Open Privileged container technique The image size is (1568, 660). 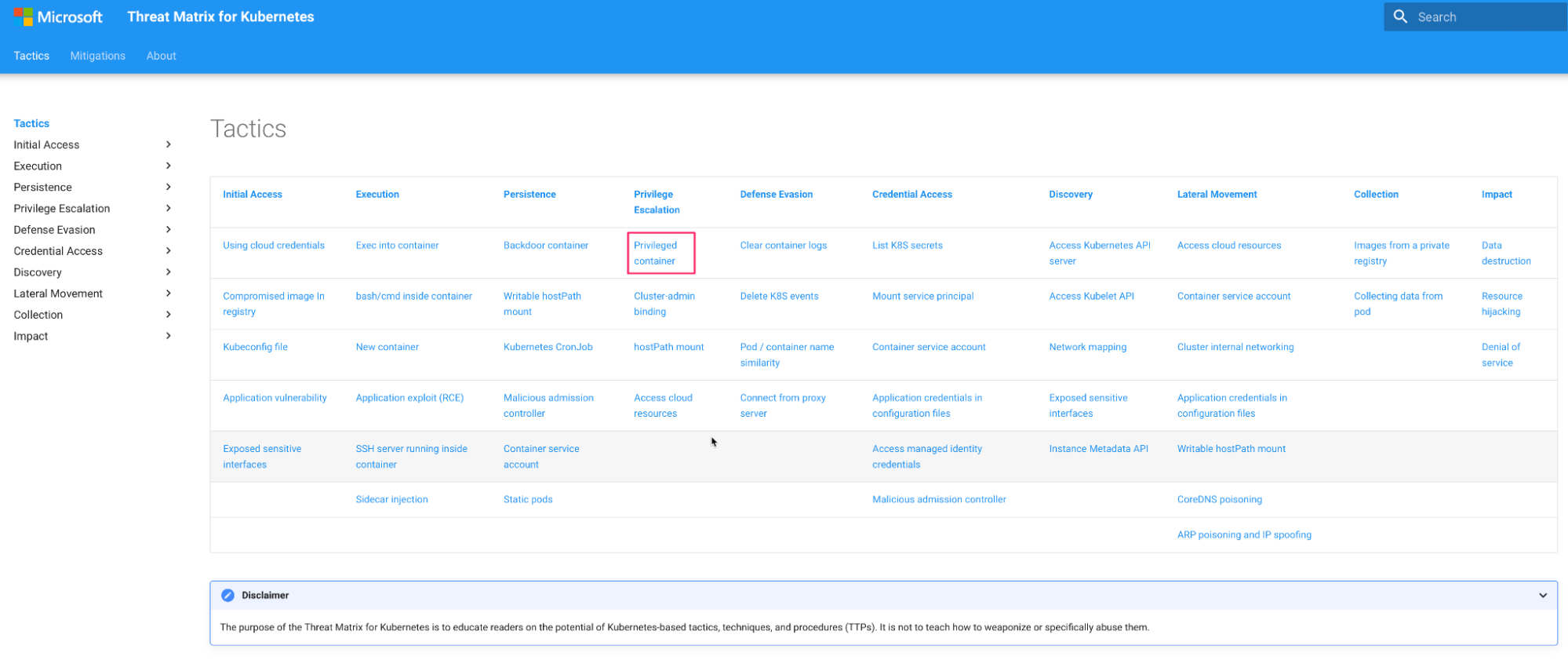click(655, 253)
